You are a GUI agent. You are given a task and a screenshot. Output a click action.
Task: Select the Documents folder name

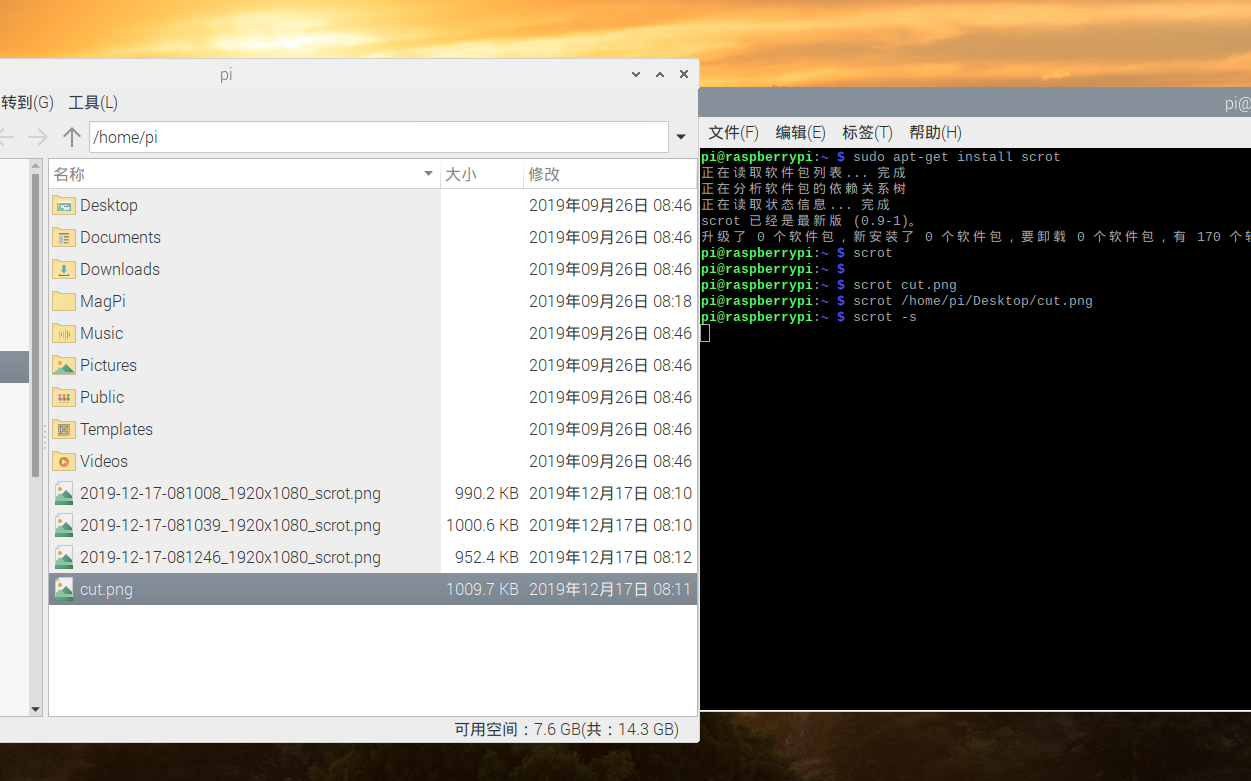(120, 237)
